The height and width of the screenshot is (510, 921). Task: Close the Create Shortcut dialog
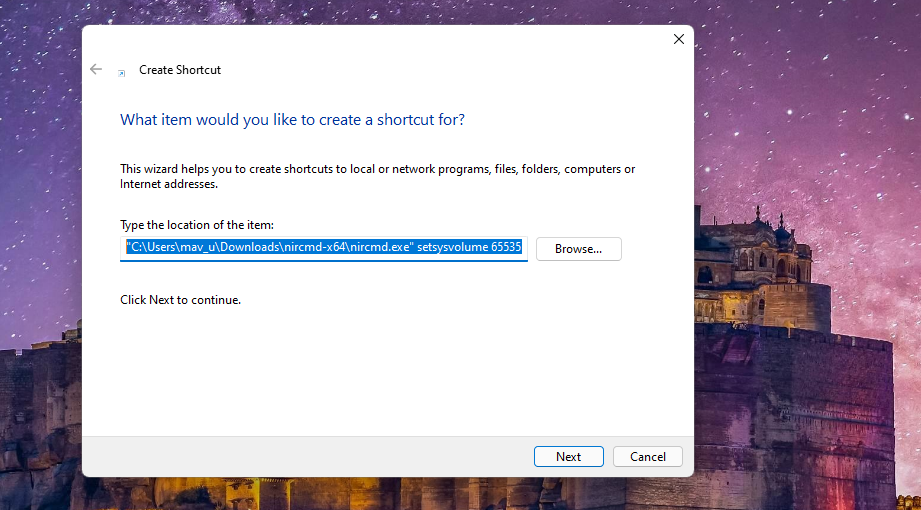[678, 39]
